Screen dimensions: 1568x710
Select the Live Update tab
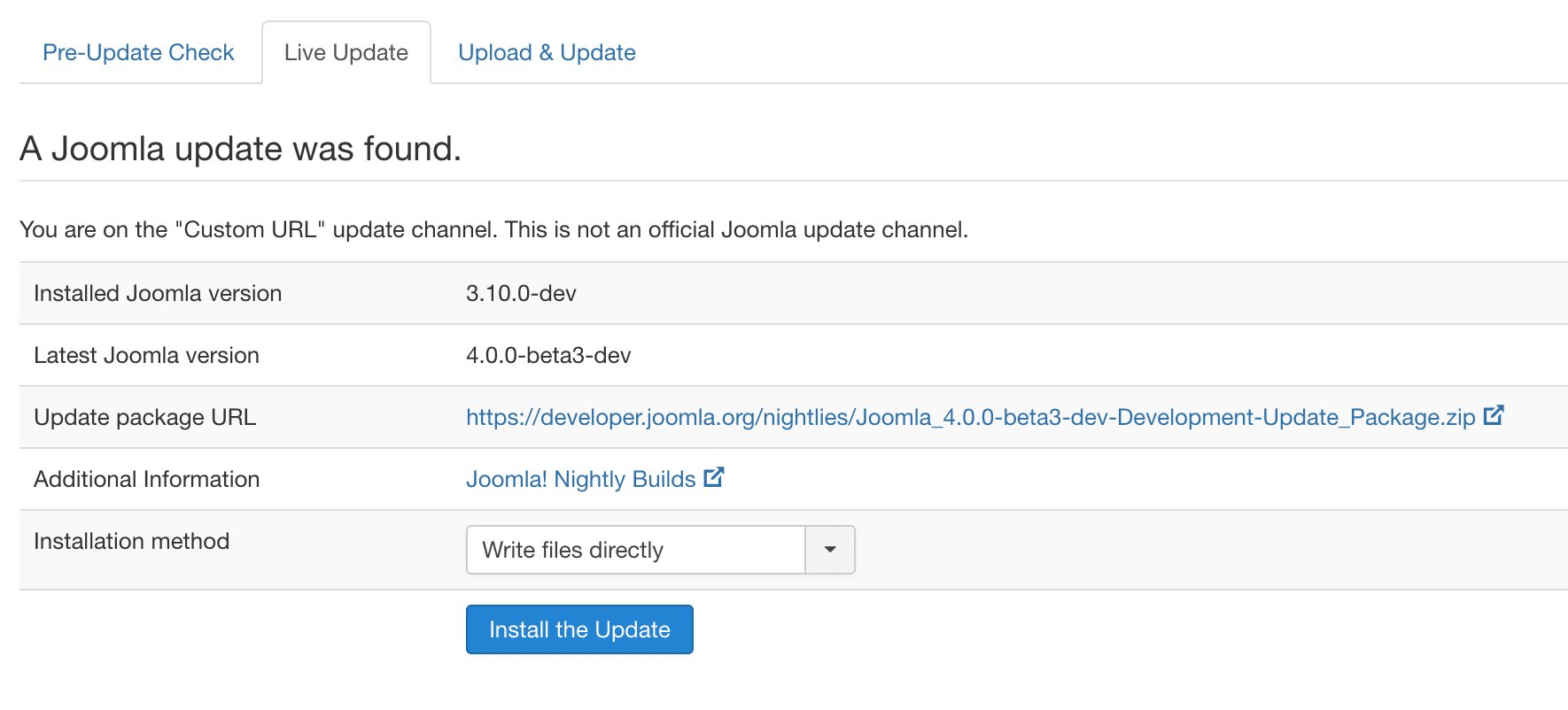(346, 53)
